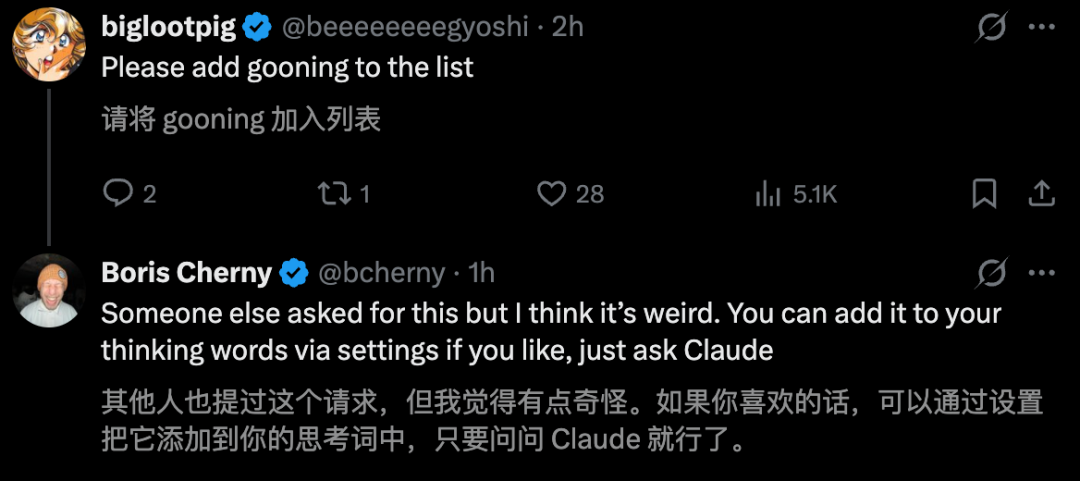Share biglootpig's tweet
Viewport: 1080px width, 481px height.
(1041, 193)
